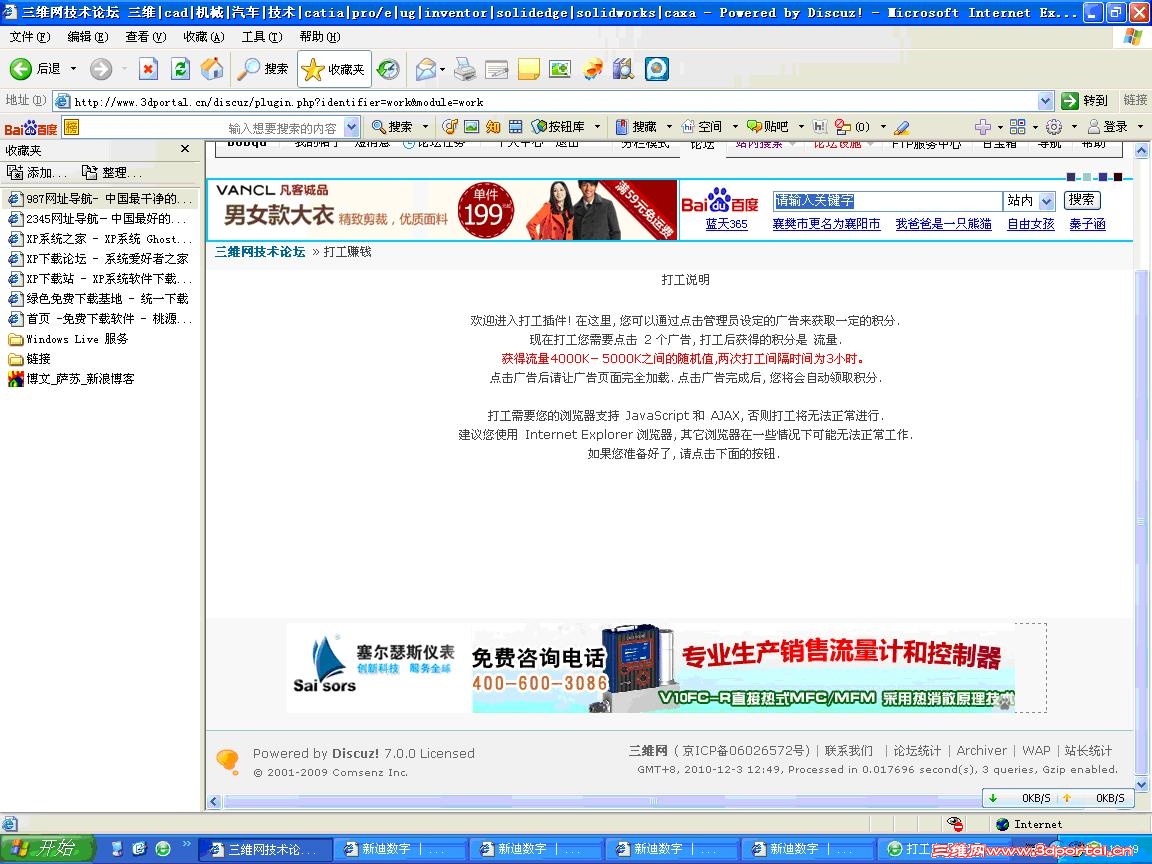The image size is (1152, 864).
Task: Open the 工具 menu
Action: pos(262,37)
